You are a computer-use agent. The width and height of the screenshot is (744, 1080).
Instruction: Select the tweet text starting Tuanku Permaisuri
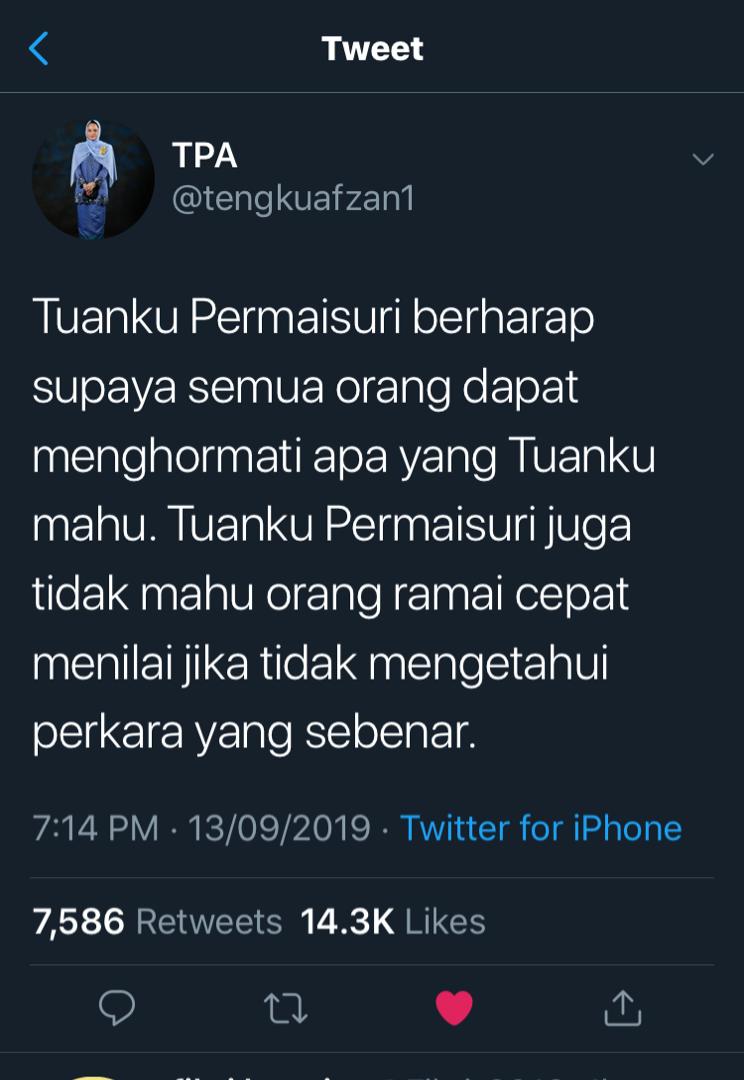point(344,523)
